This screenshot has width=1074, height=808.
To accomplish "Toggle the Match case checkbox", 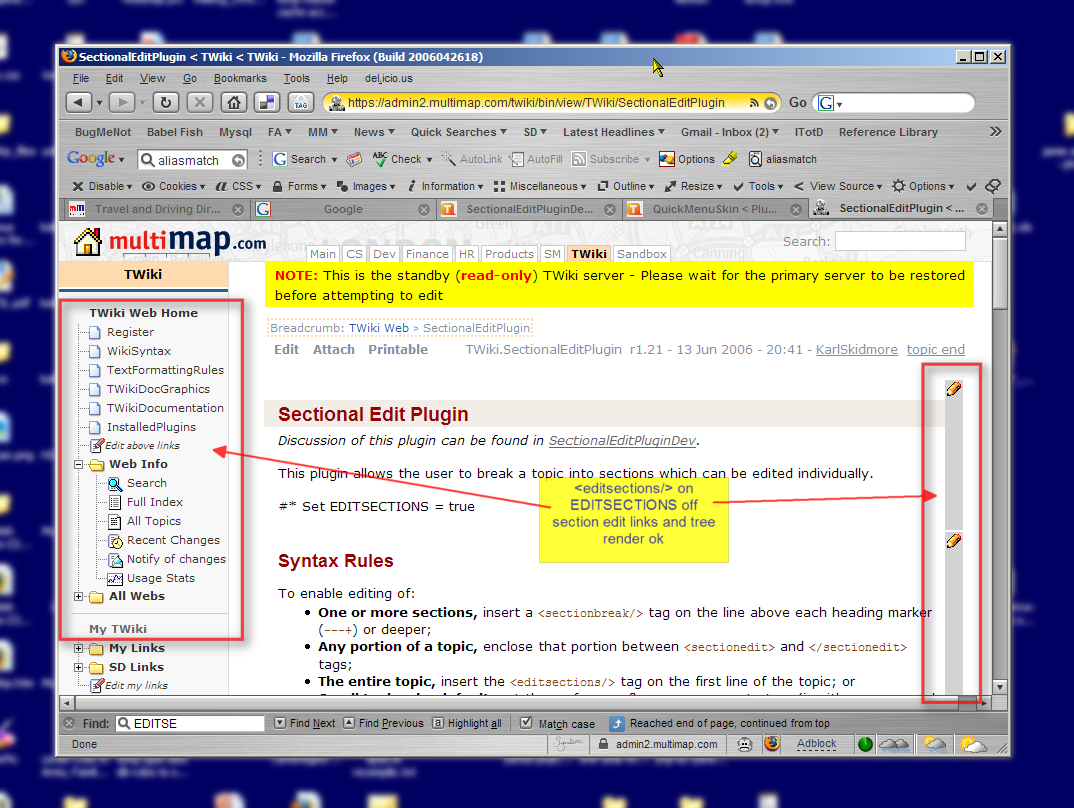I will click(x=526, y=723).
